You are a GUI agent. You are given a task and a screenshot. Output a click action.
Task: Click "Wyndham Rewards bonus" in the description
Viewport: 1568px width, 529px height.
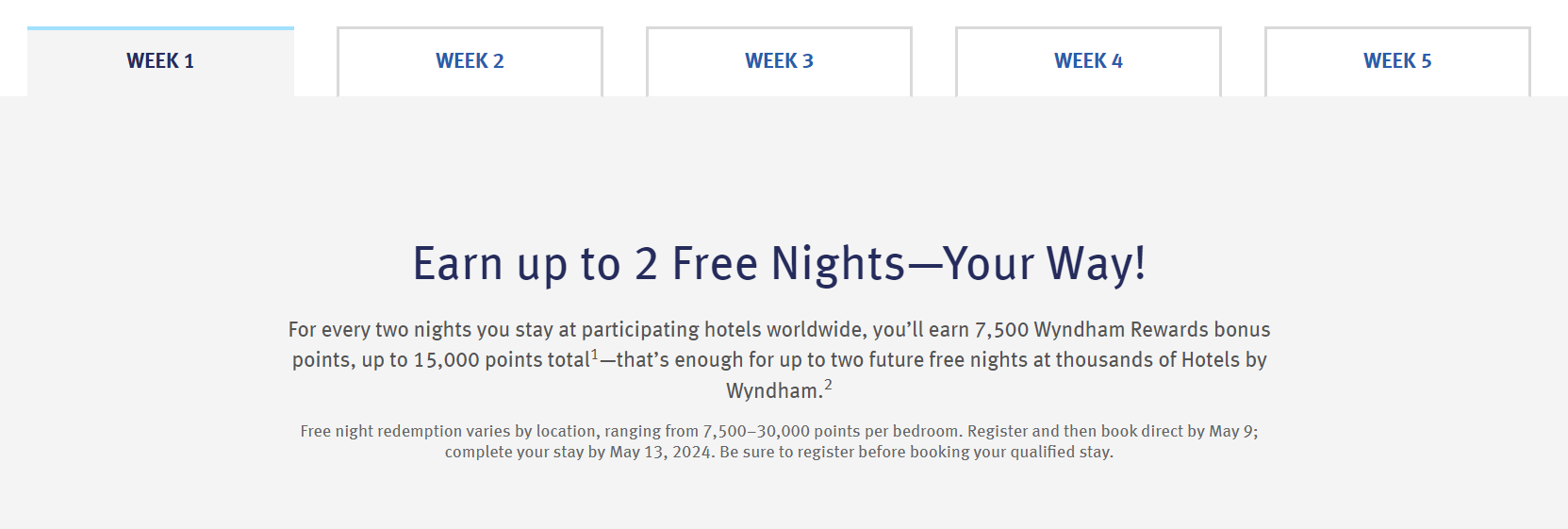(x=1151, y=330)
